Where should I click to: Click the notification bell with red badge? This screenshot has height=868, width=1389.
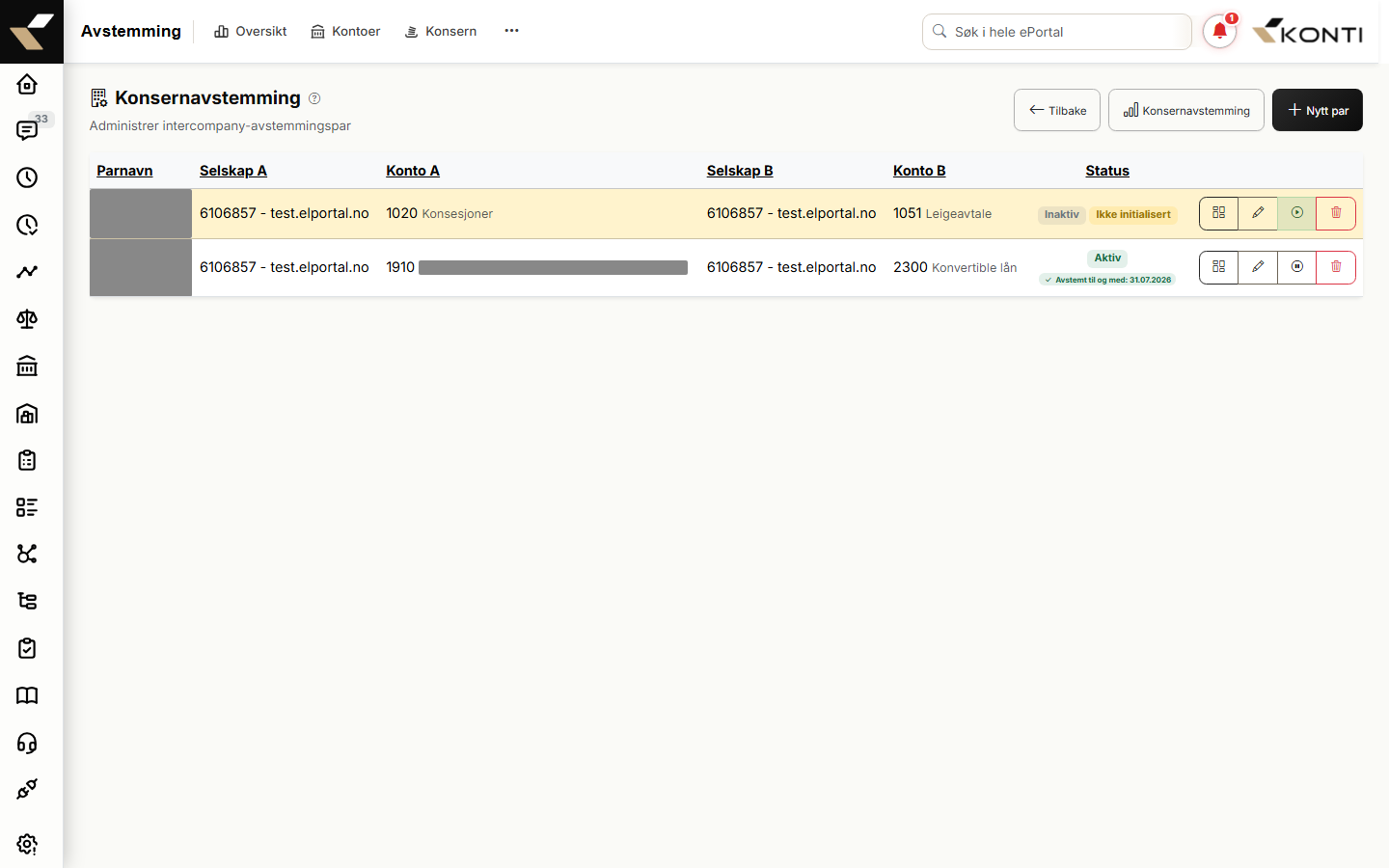1219,32
